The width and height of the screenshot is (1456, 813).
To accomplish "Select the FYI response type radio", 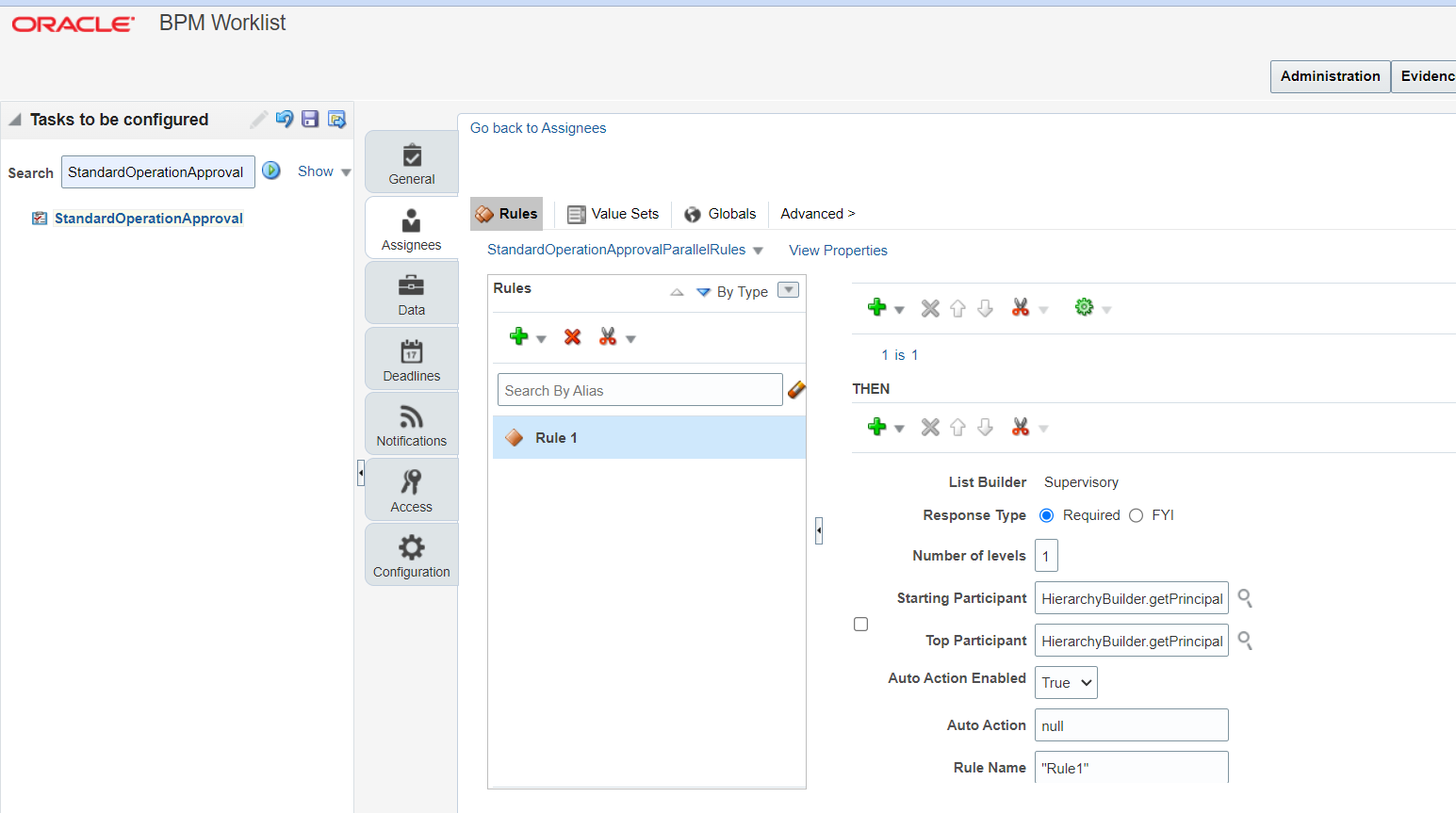I will (1136, 515).
